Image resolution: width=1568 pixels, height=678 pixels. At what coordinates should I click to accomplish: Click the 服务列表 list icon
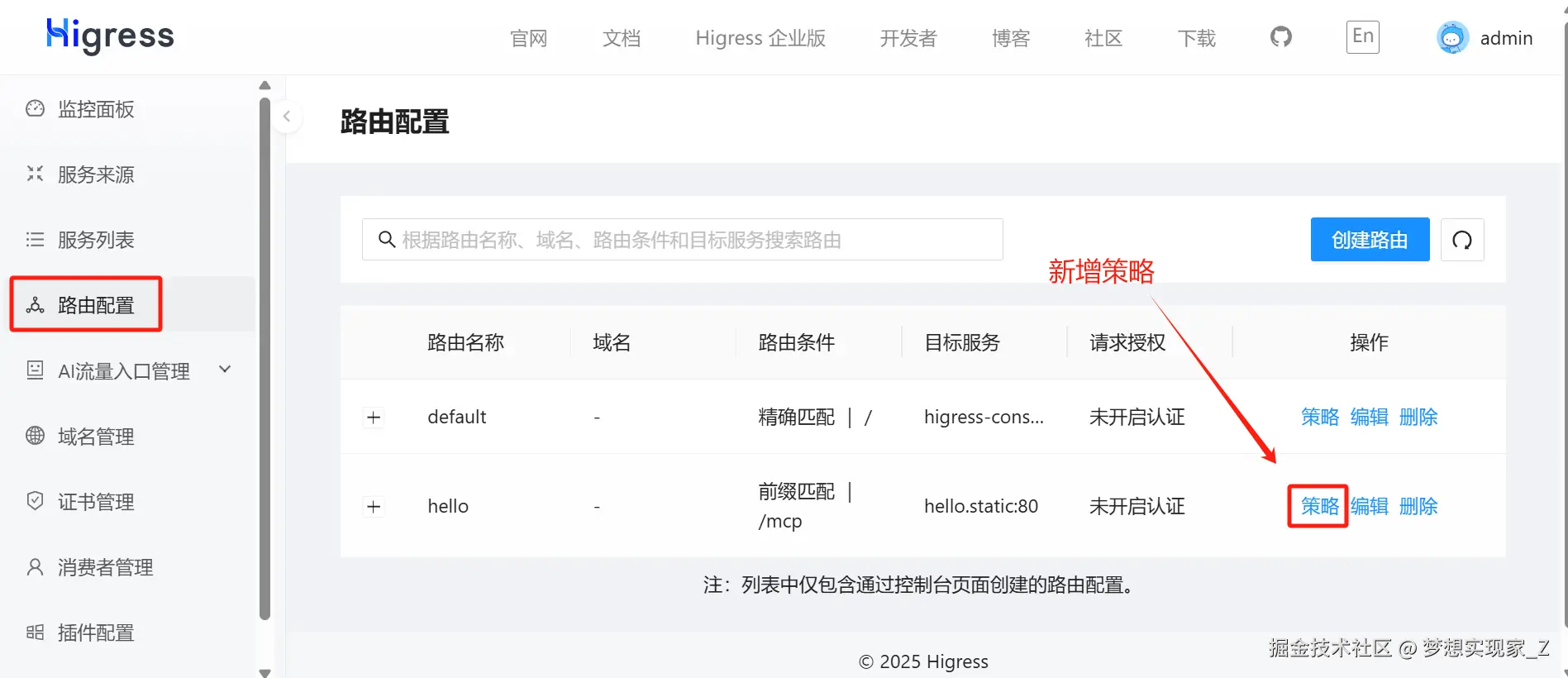point(35,239)
